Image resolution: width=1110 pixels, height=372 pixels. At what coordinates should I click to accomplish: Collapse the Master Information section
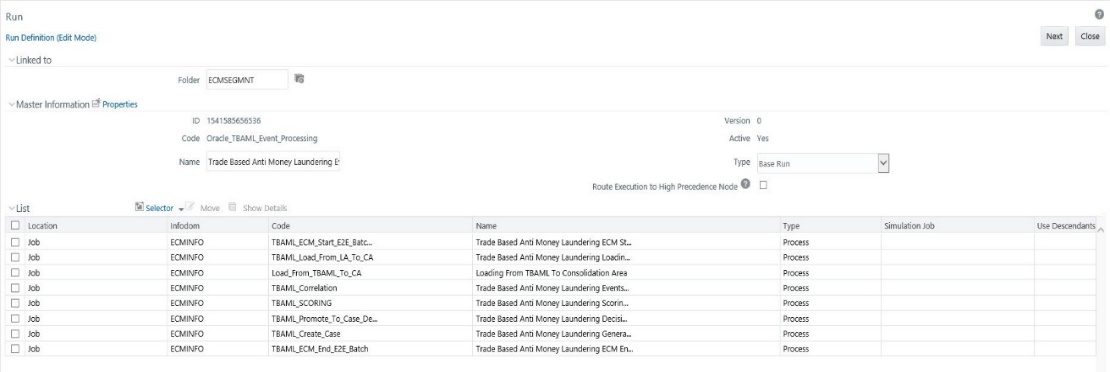click(11, 105)
